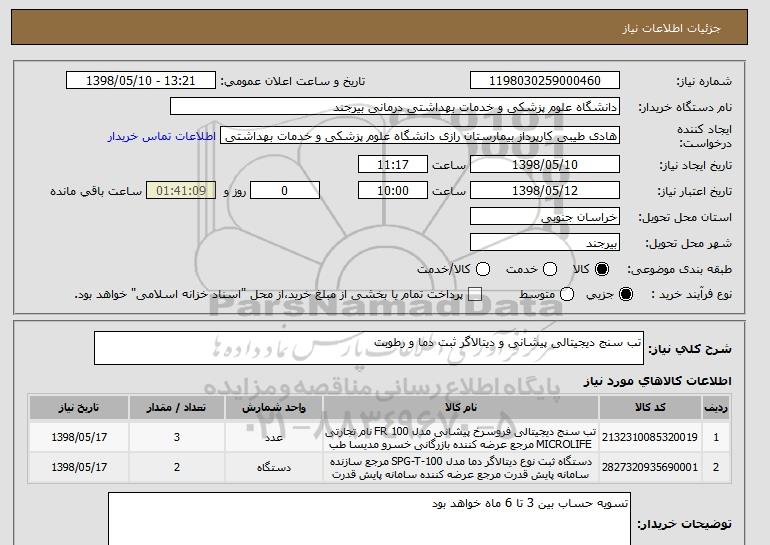The image size is (770, 545).
Task: Click the تاریخ اعتبار نیاز date 1398/05/12
Action: point(545,191)
